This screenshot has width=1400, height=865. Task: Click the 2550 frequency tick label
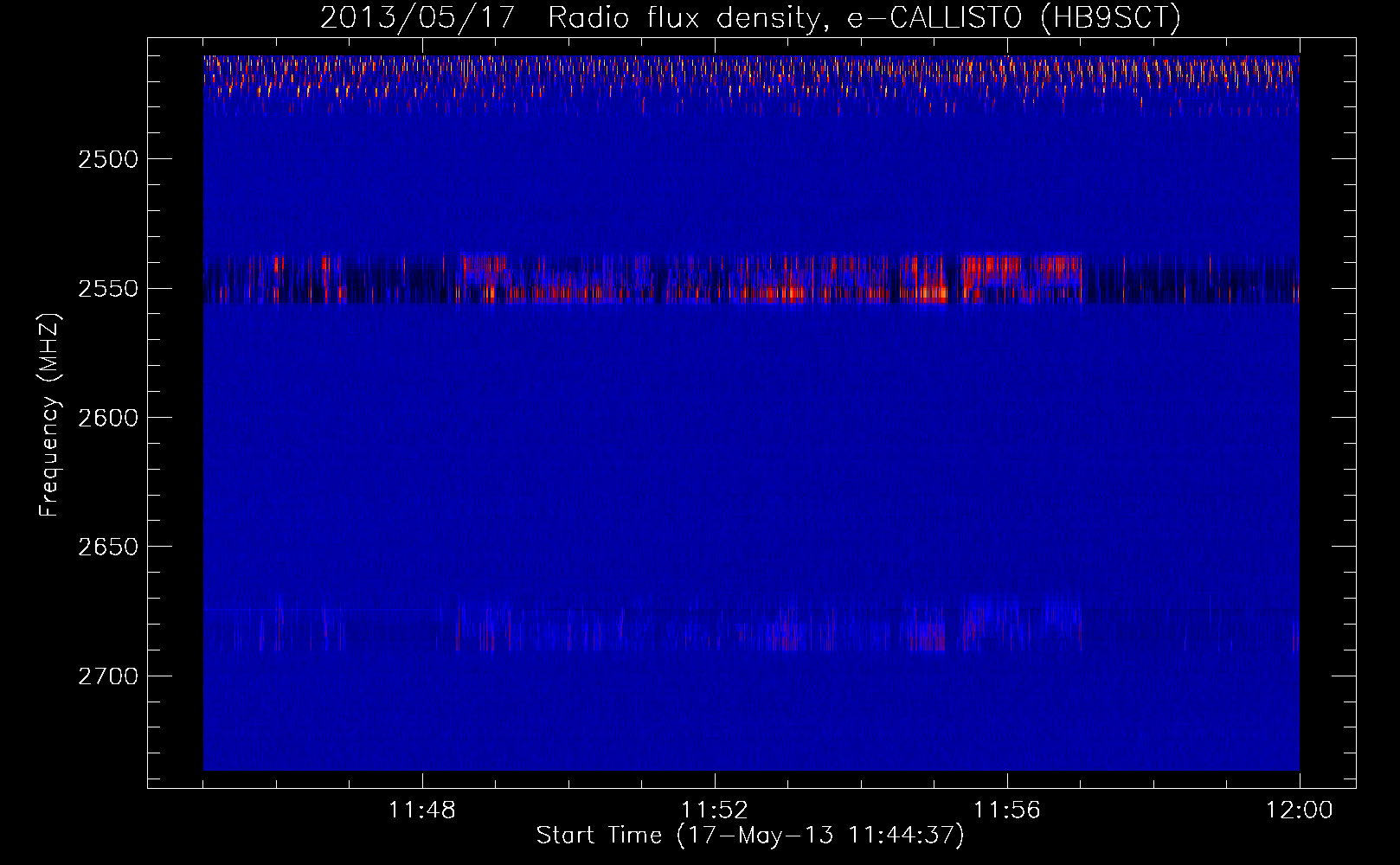click(x=108, y=288)
